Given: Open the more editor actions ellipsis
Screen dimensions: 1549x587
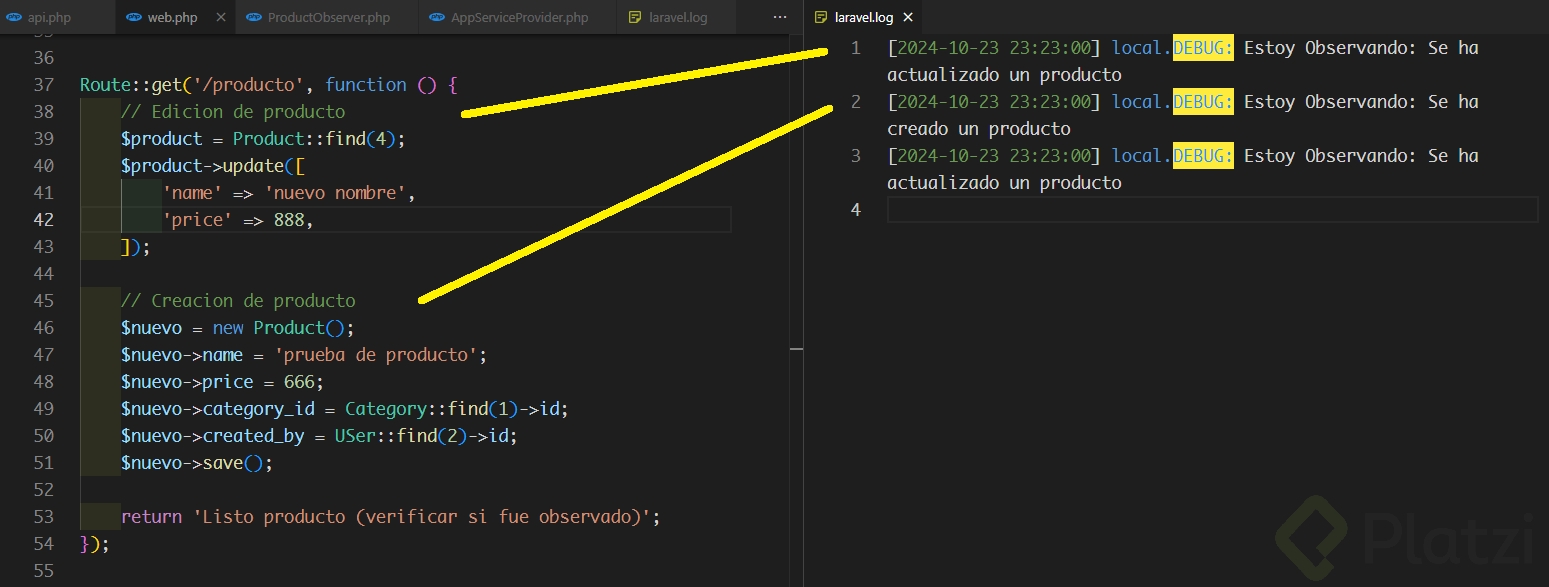Looking at the screenshot, I should coord(780,18).
